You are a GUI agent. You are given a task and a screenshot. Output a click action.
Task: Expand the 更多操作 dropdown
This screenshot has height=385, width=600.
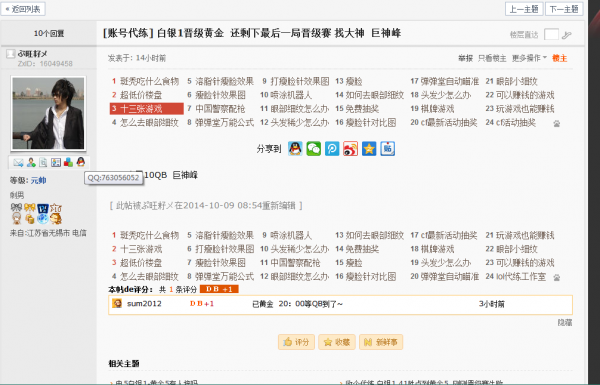pos(529,58)
